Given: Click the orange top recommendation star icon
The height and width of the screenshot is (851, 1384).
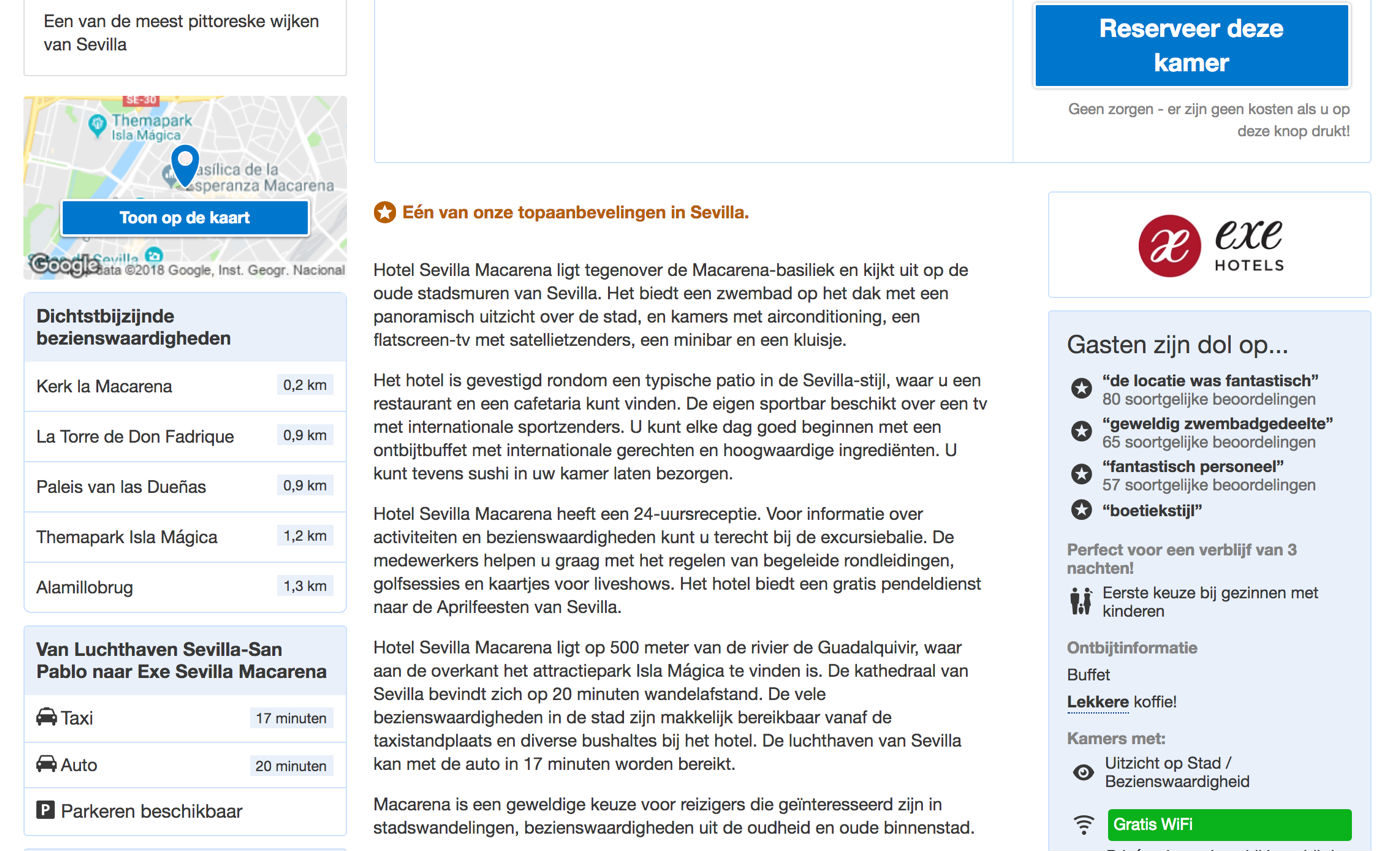Looking at the screenshot, I should [384, 212].
